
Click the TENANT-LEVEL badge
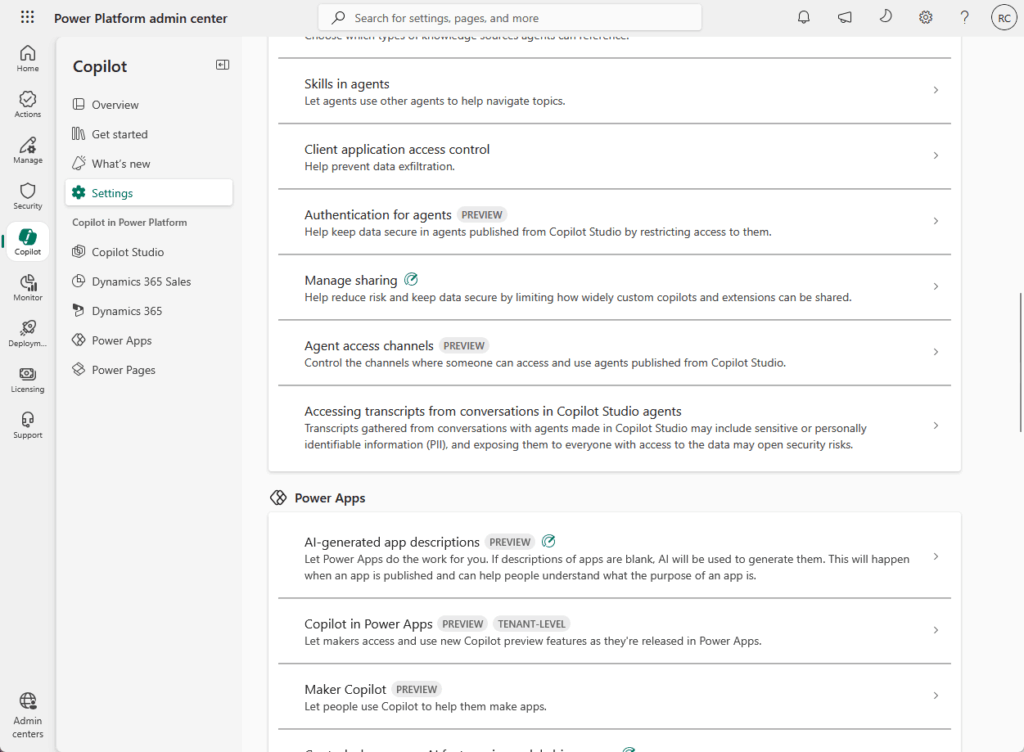pyautogui.click(x=532, y=624)
